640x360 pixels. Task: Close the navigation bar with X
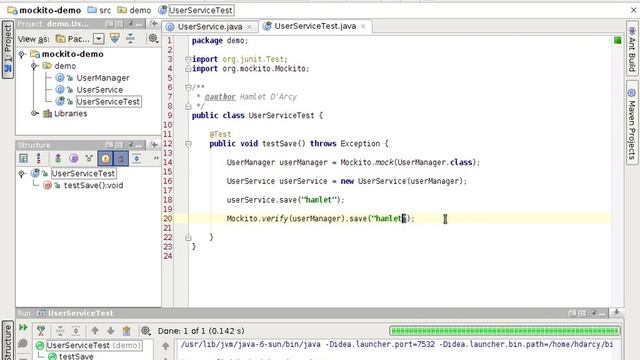(633, 10)
